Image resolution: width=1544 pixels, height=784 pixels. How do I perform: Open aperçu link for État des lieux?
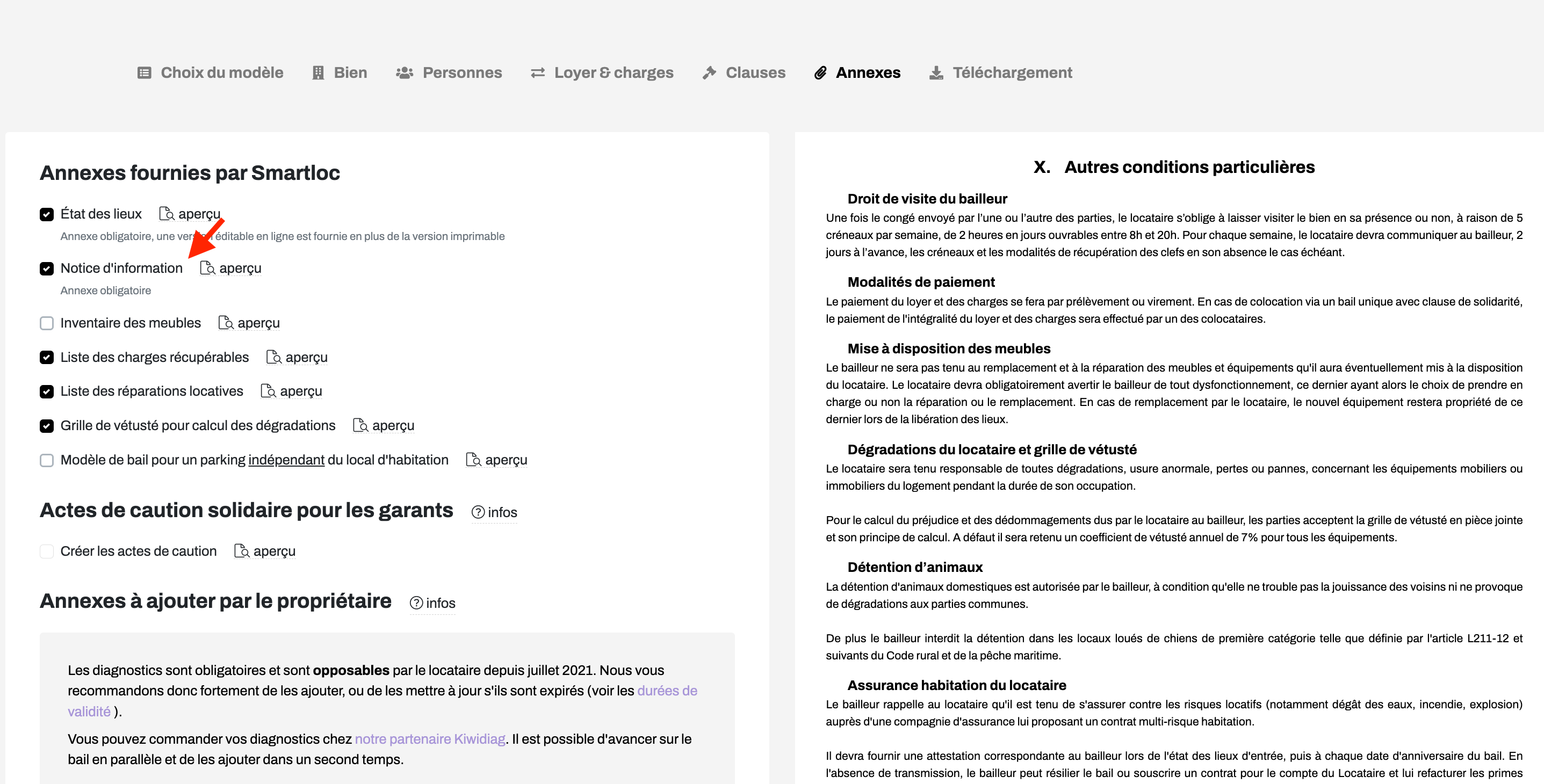click(x=199, y=214)
